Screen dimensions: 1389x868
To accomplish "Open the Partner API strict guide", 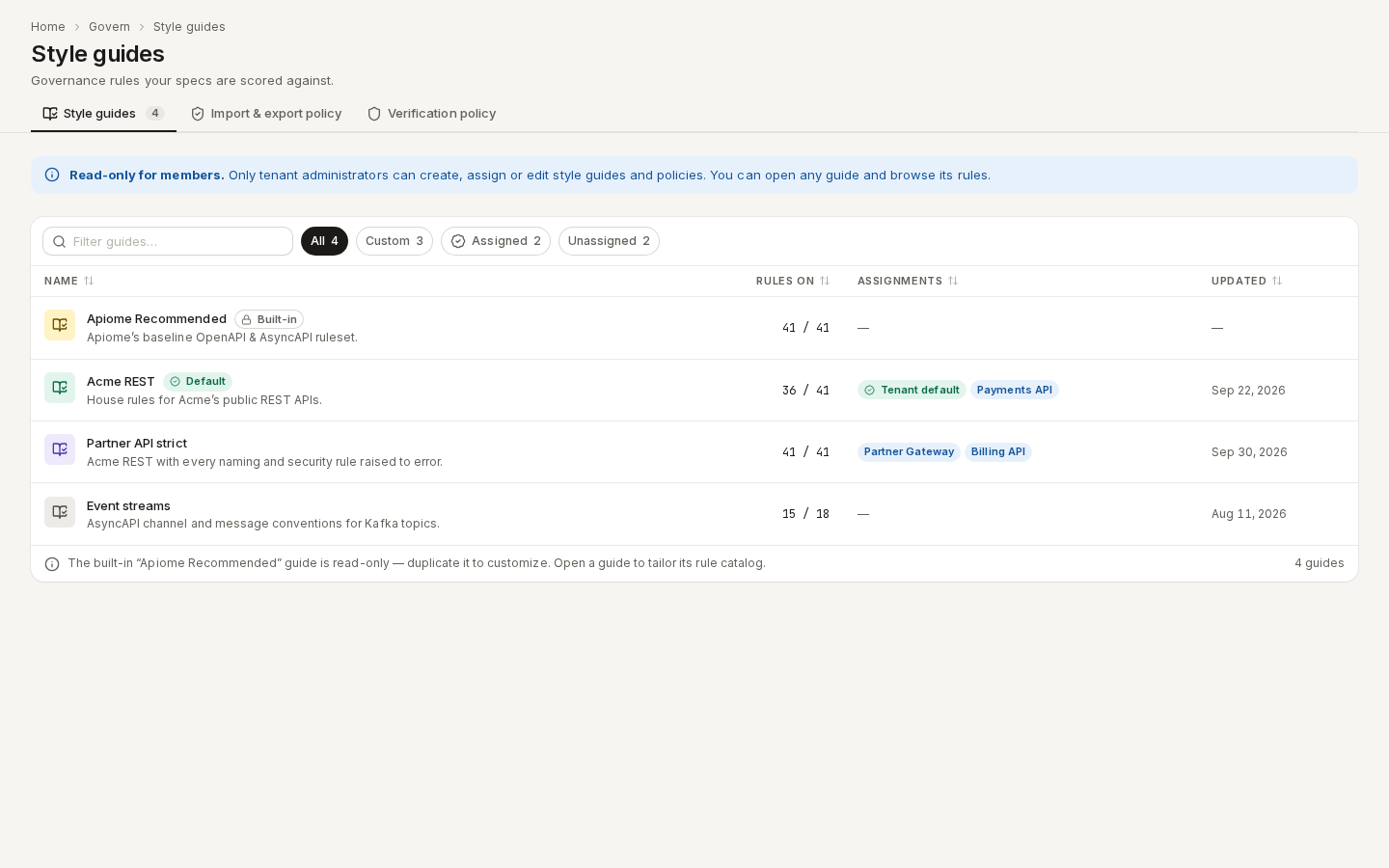I will (x=137, y=444).
